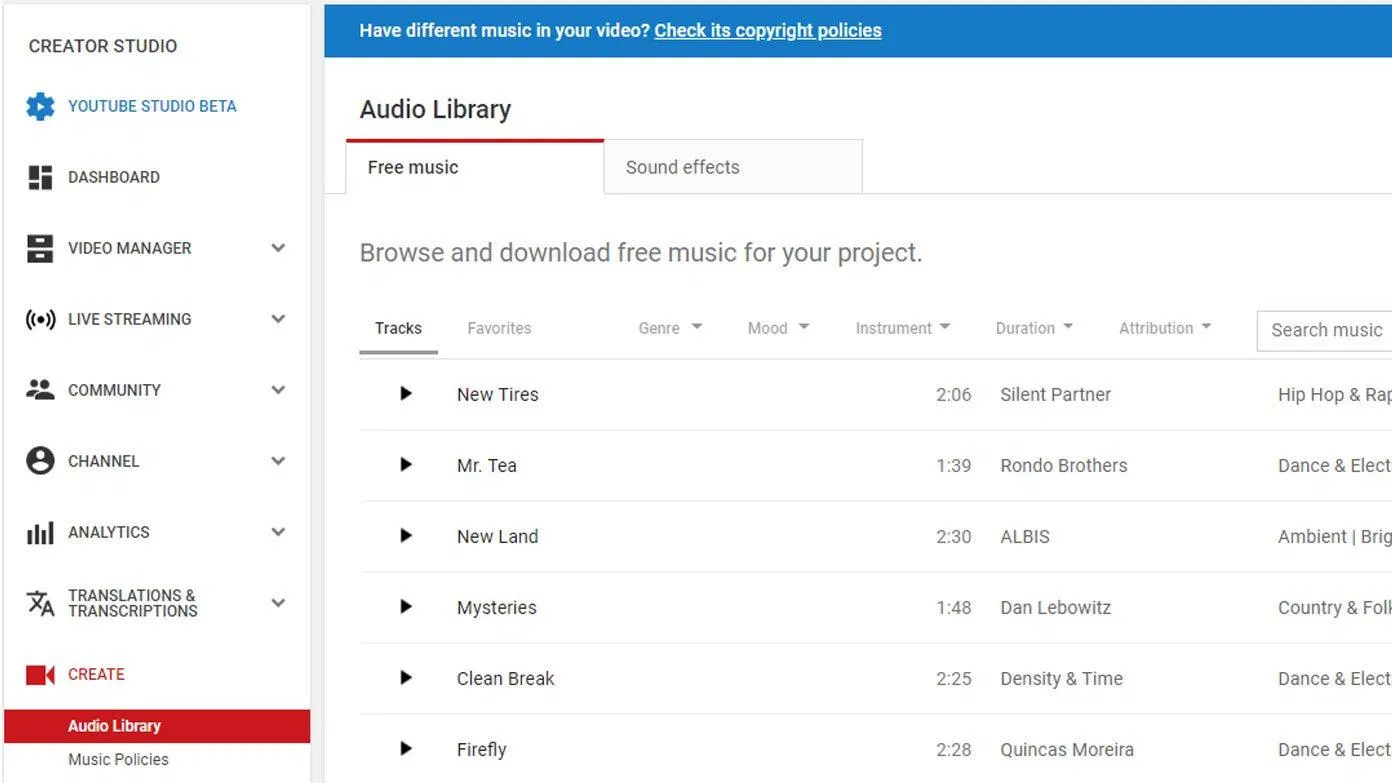Select the red Create clapperboard icon
1392x783 pixels.
point(40,674)
